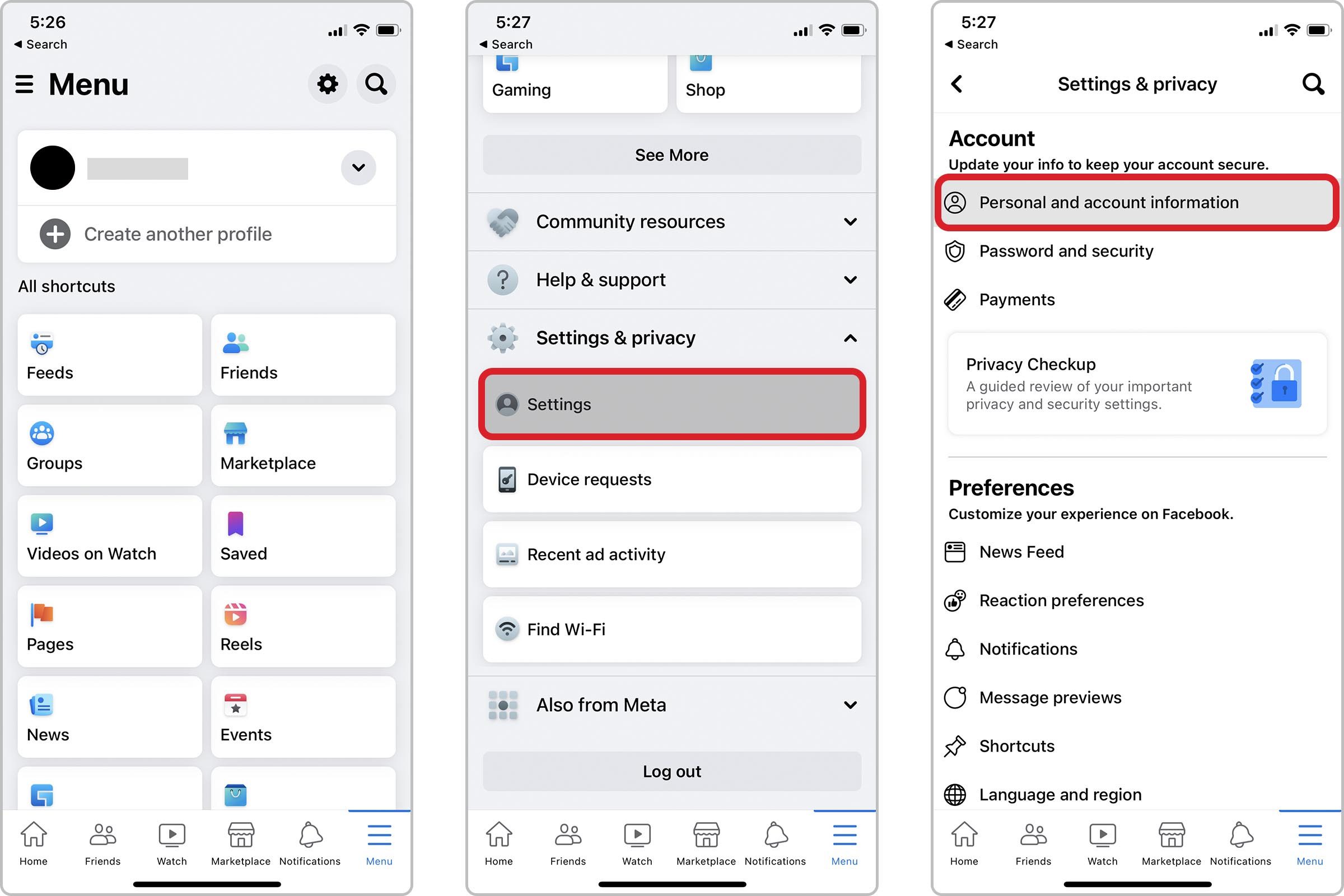Image resolution: width=1344 pixels, height=896 pixels.
Task: Tap See More options
Action: 672,155
